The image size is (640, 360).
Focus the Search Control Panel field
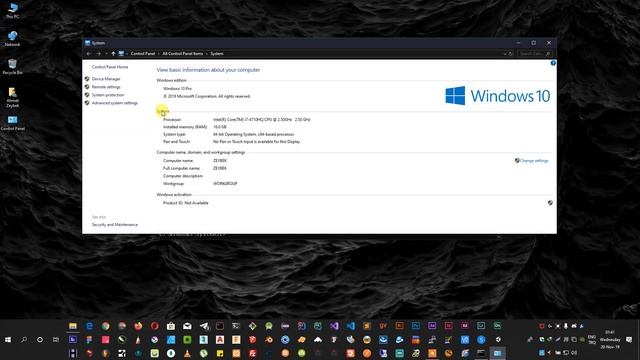[x=535, y=53]
